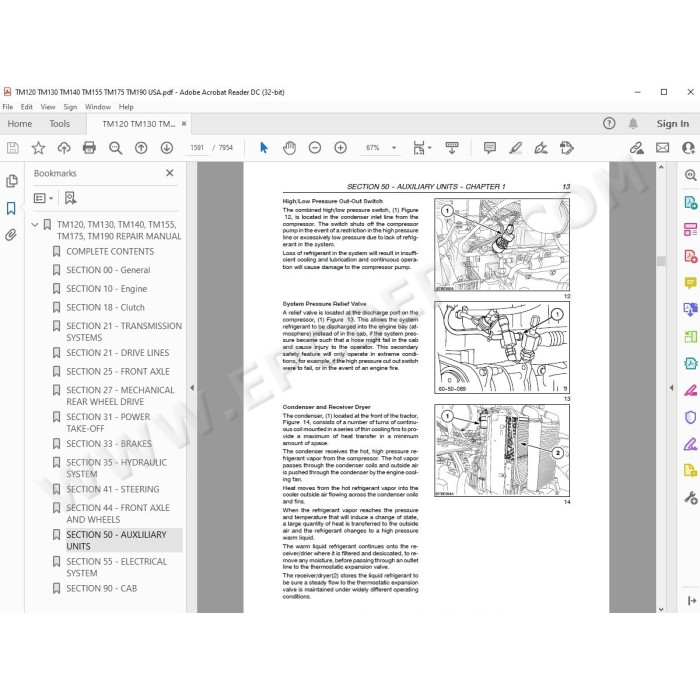Collapse the left navigation pane arrow
This screenshot has height=700, width=700.
pos(192,388)
